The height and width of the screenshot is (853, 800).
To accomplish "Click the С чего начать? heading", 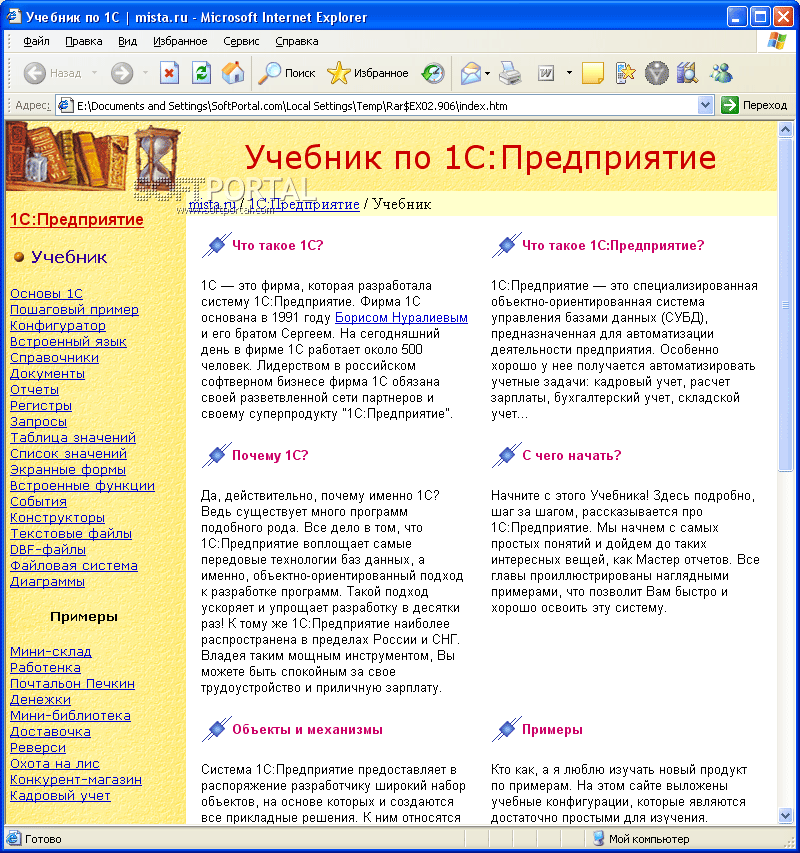I will click(x=572, y=455).
